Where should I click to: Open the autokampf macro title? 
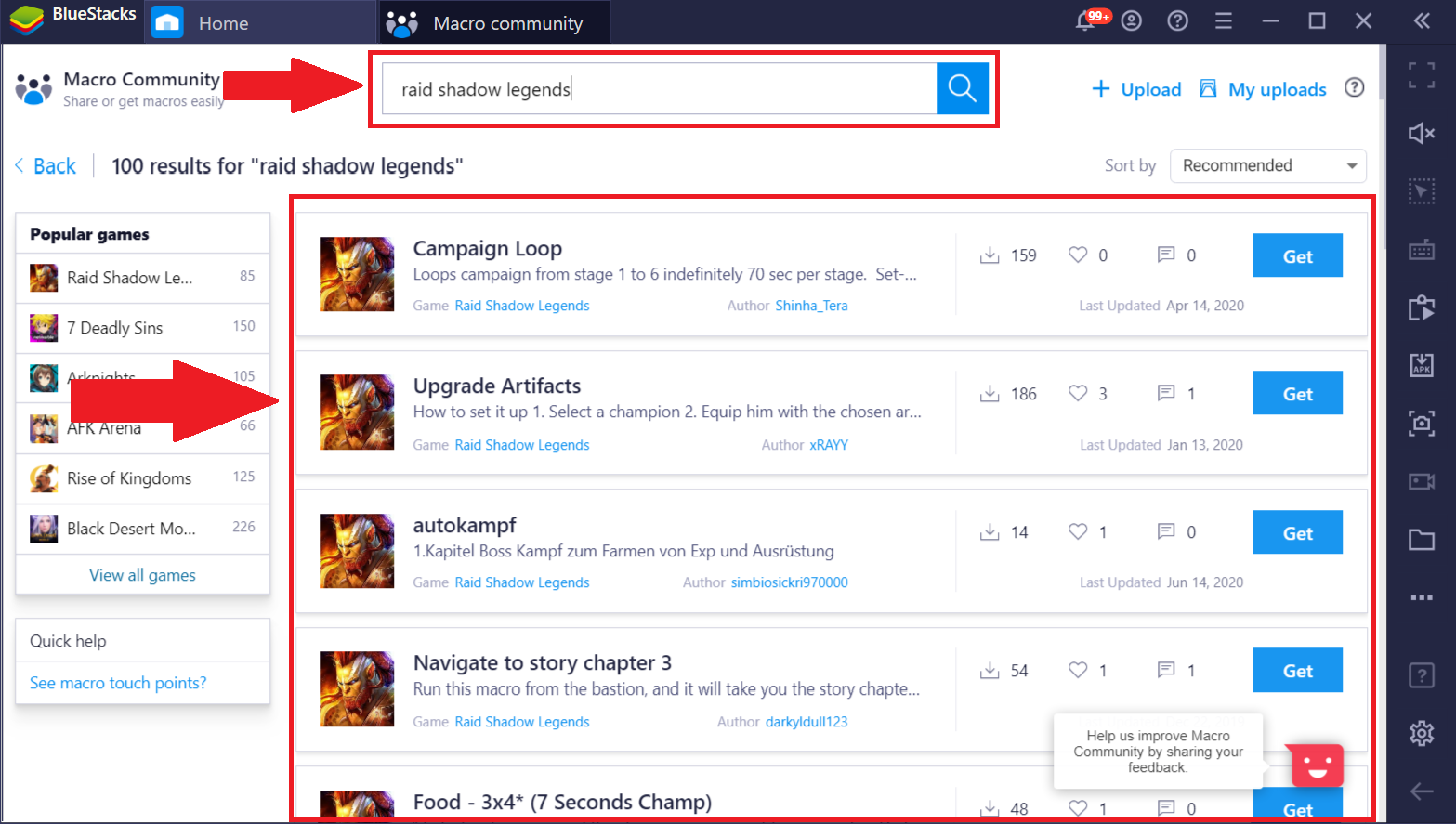coord(465,525)
